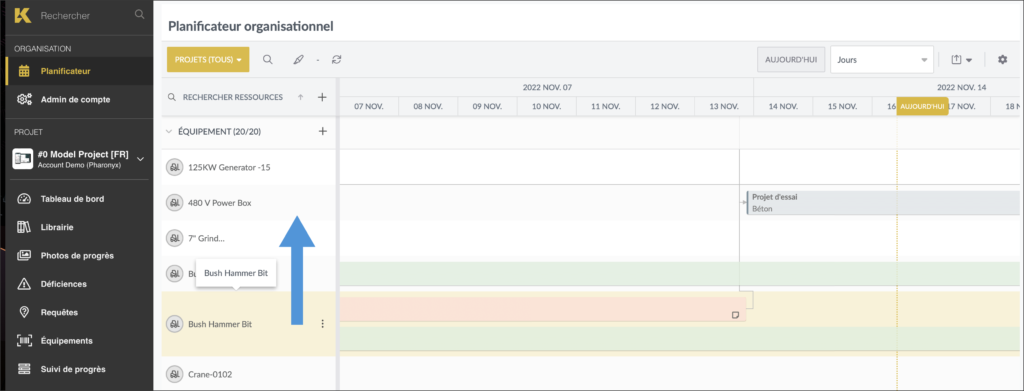Click the refresh arrows icon in toolbar
This screenshot has width=1024, height=391.
coord(336,59)
